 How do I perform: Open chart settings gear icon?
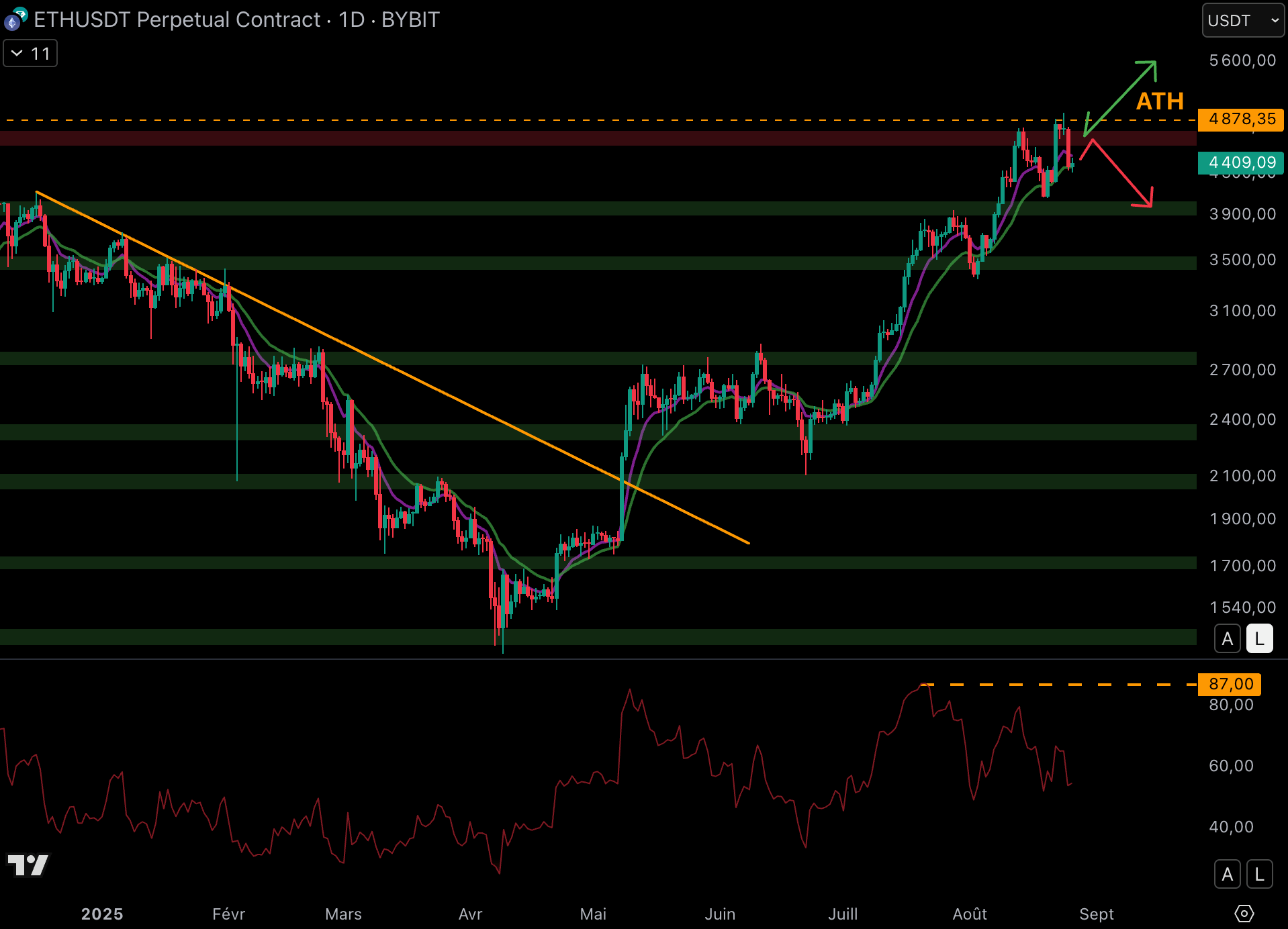coord(1244,914)
